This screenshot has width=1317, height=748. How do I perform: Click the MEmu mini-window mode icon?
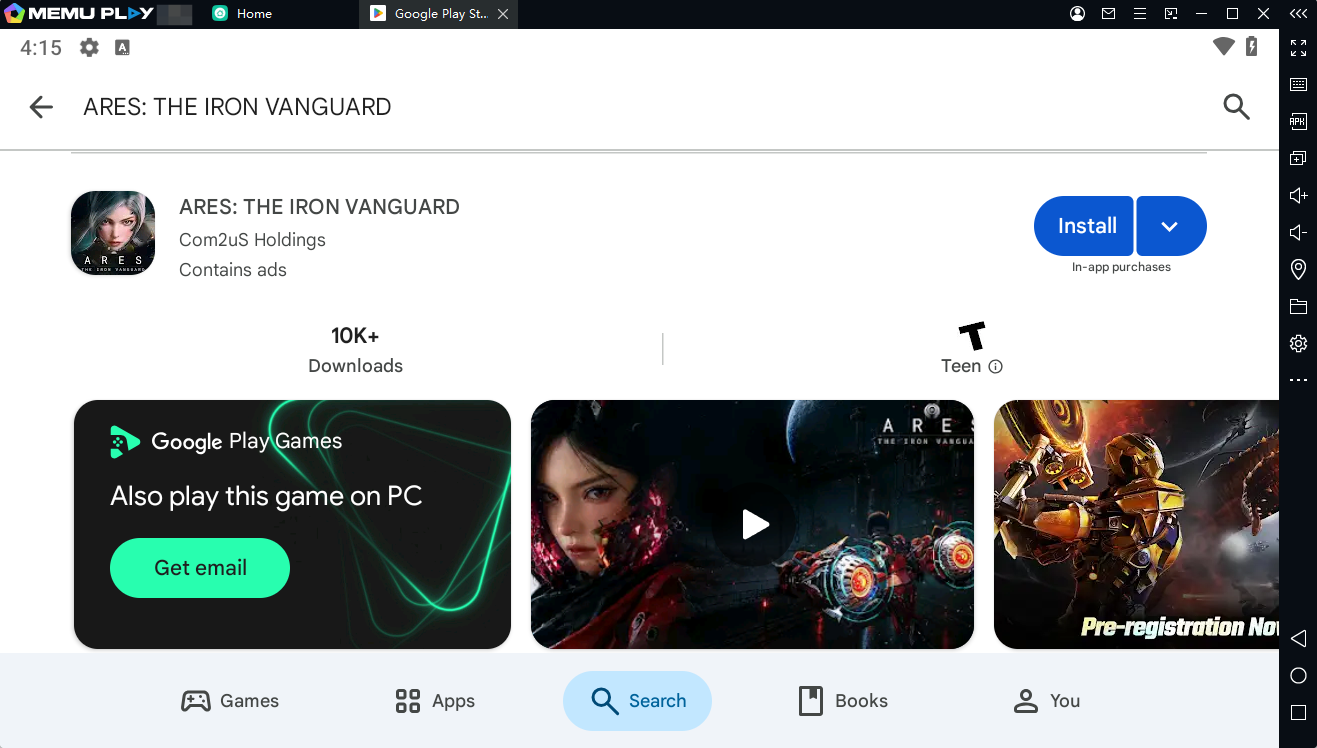1171,14
